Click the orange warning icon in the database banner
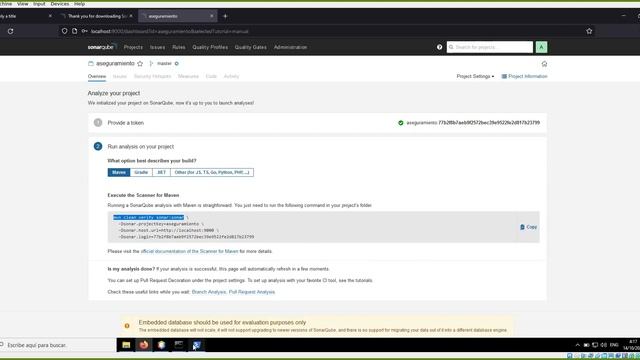The height and width of the screenshot is (360, 640). point(127,326)
